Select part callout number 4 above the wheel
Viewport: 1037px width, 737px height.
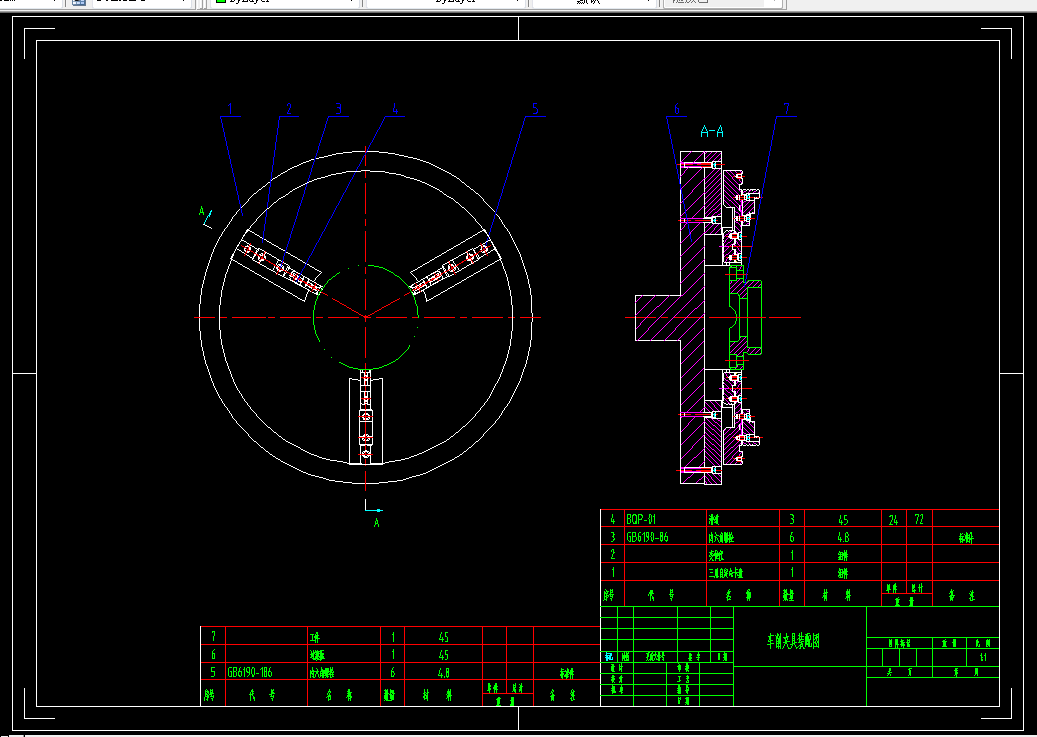pyautogui.click(x=395, y=109)
